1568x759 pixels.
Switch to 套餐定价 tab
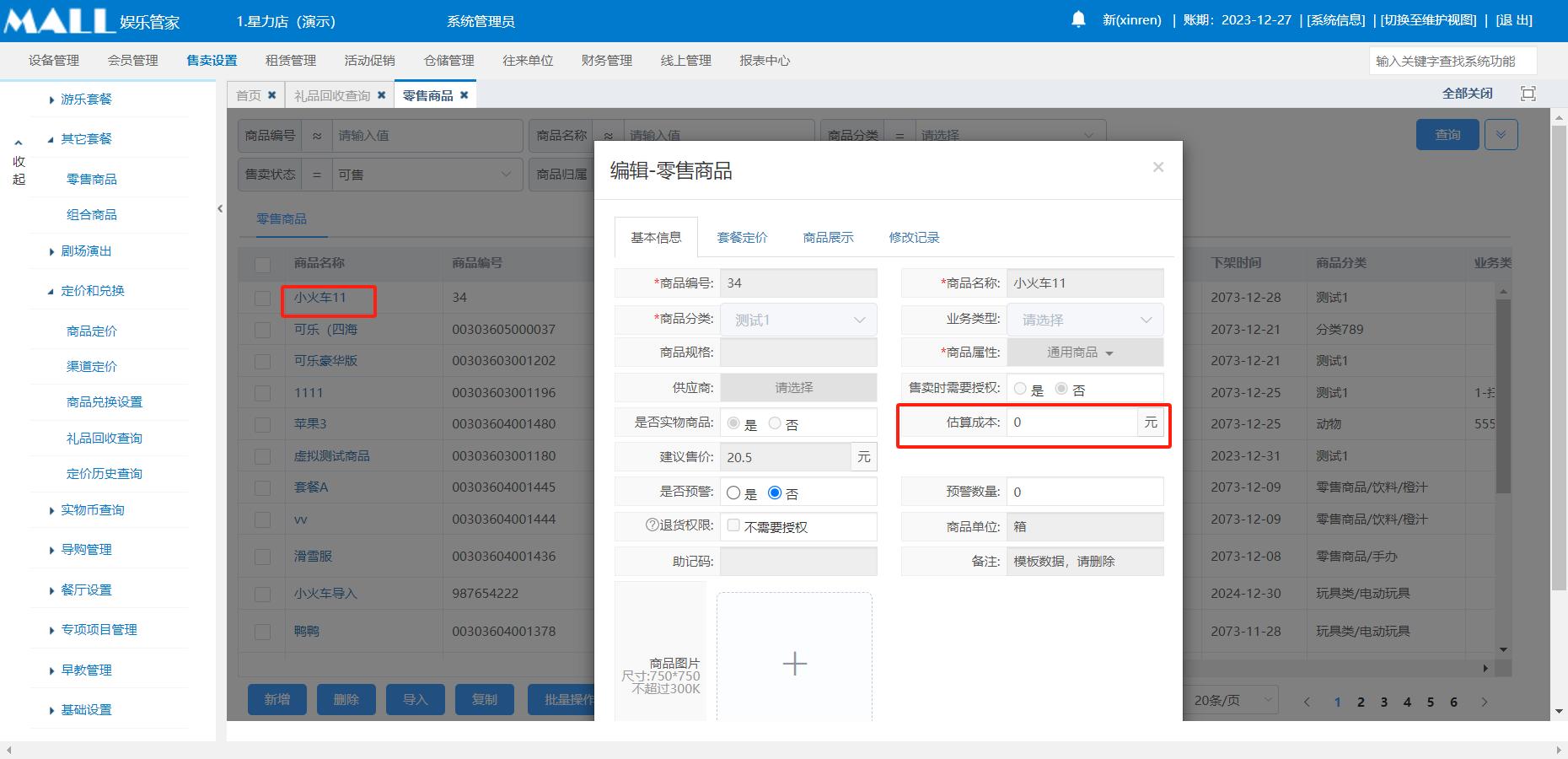click(x=742, y=238)
